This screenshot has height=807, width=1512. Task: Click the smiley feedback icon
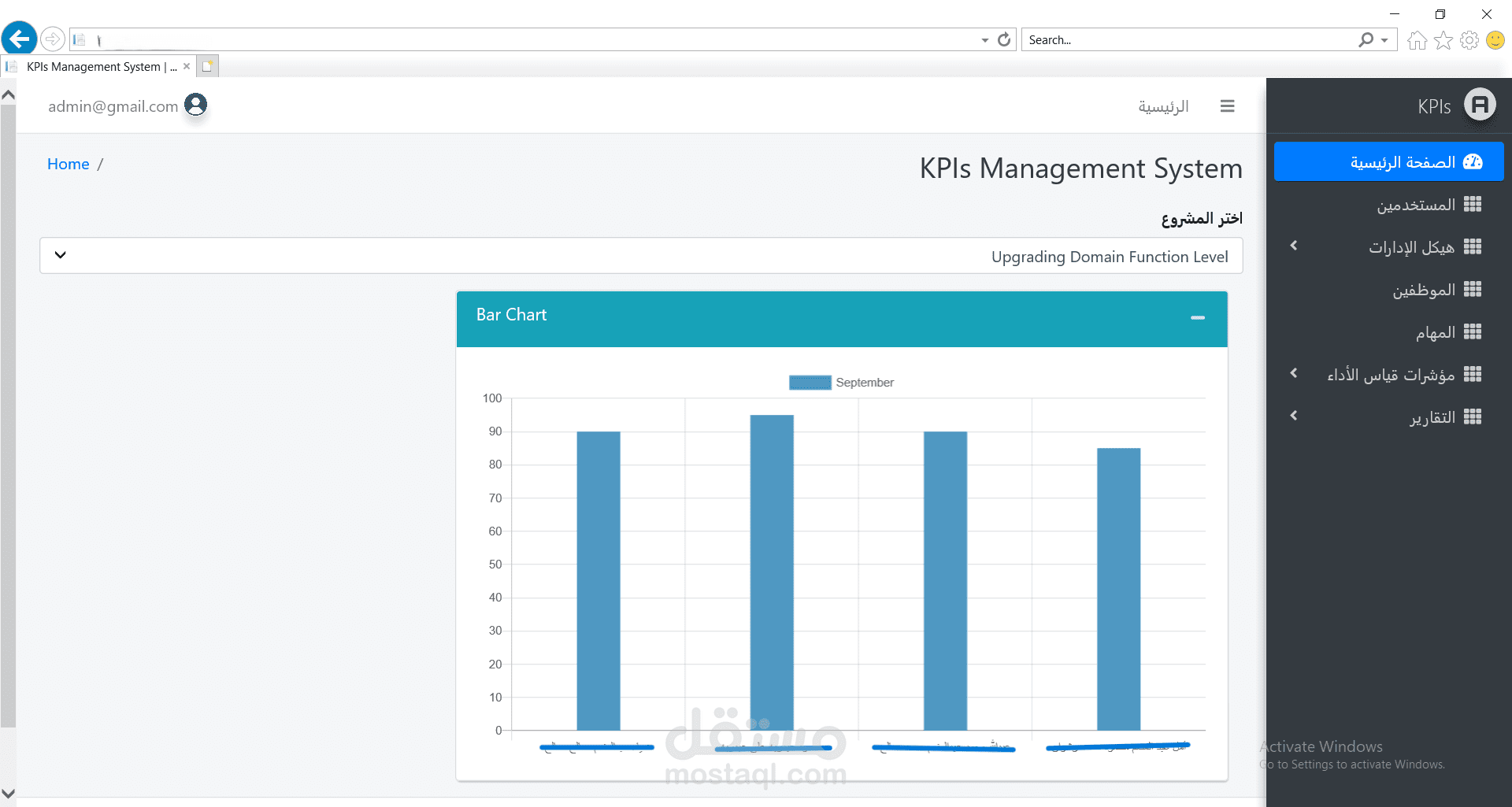tap(1495, 40)
